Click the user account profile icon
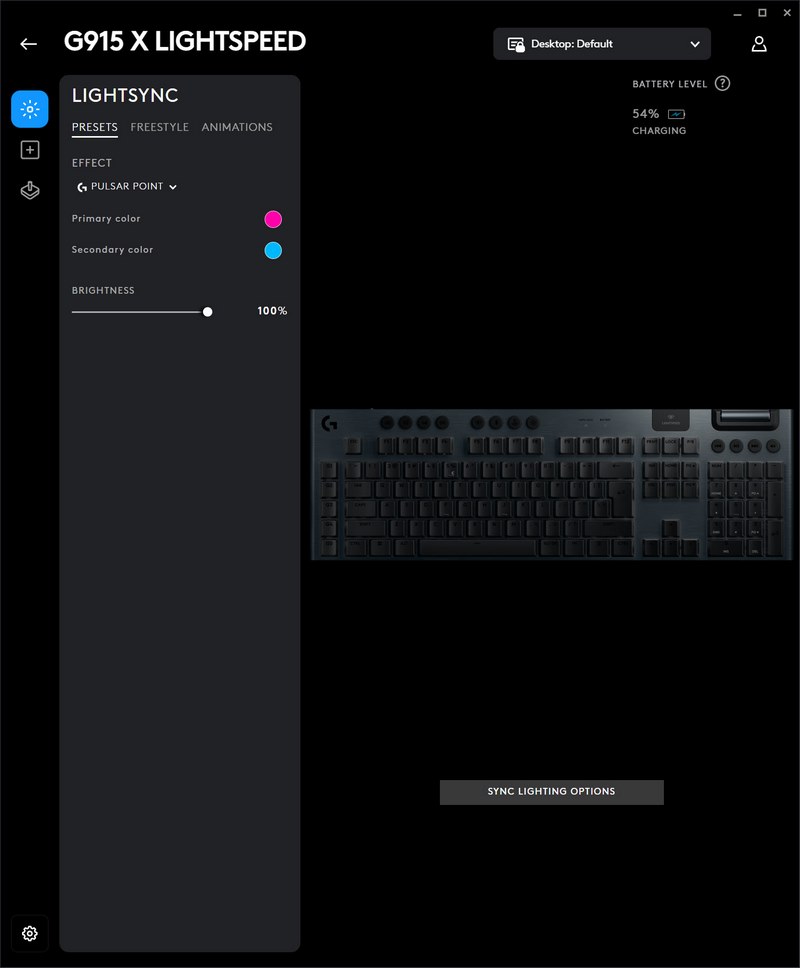 click(x=759, y=44)
